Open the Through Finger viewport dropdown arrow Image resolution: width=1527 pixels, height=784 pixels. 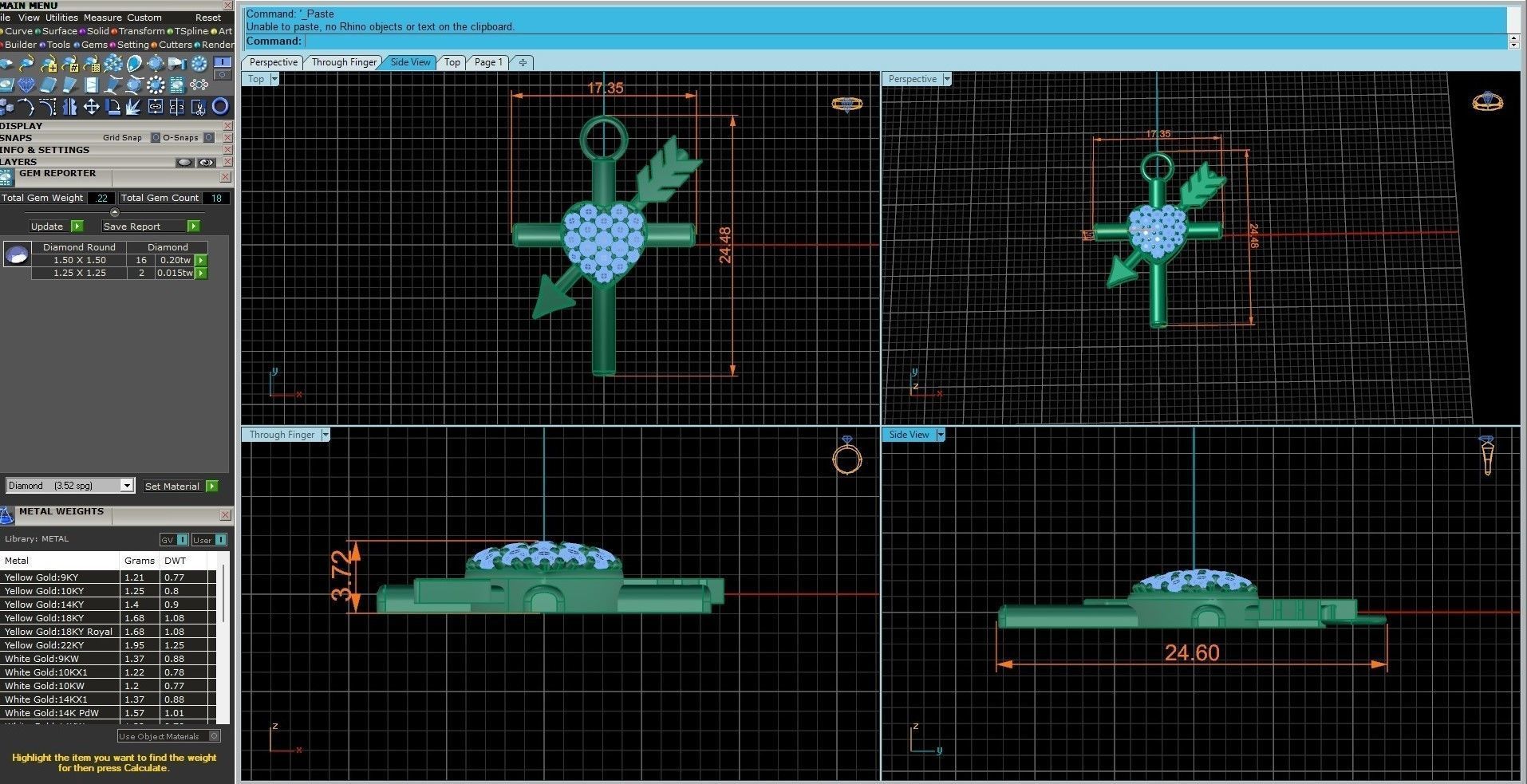326,435
